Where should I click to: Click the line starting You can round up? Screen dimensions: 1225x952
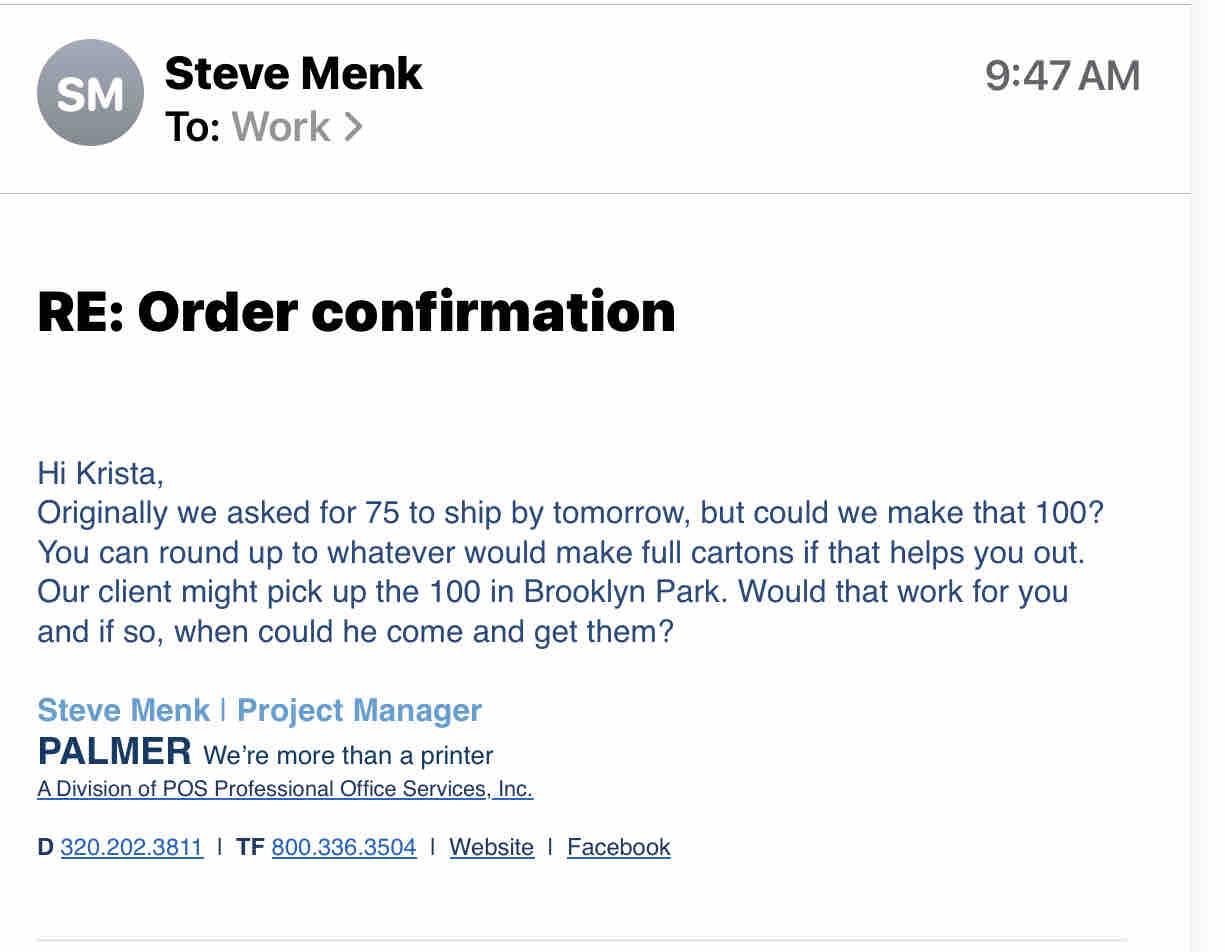pos(561,552)
